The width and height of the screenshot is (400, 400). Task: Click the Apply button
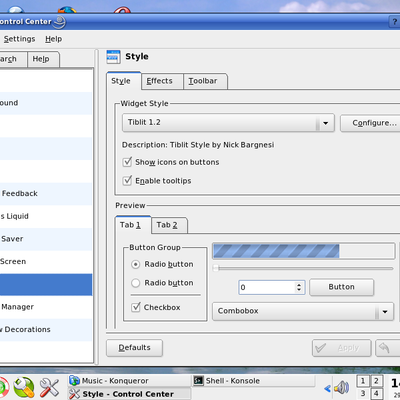(x=342, y=348)
